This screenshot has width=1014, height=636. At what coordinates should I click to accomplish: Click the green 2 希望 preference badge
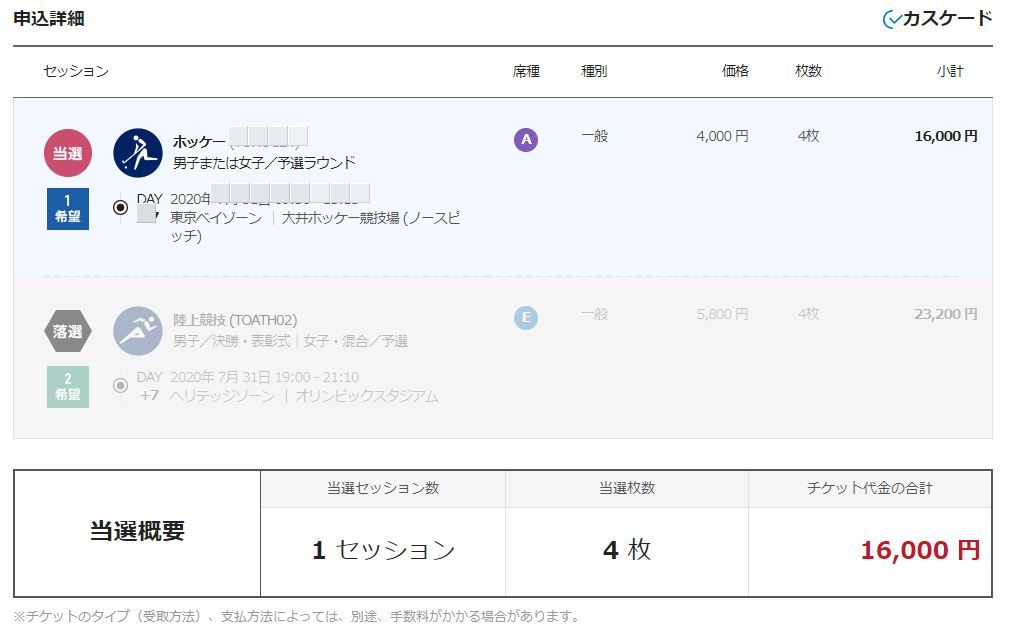coord(68,387)
